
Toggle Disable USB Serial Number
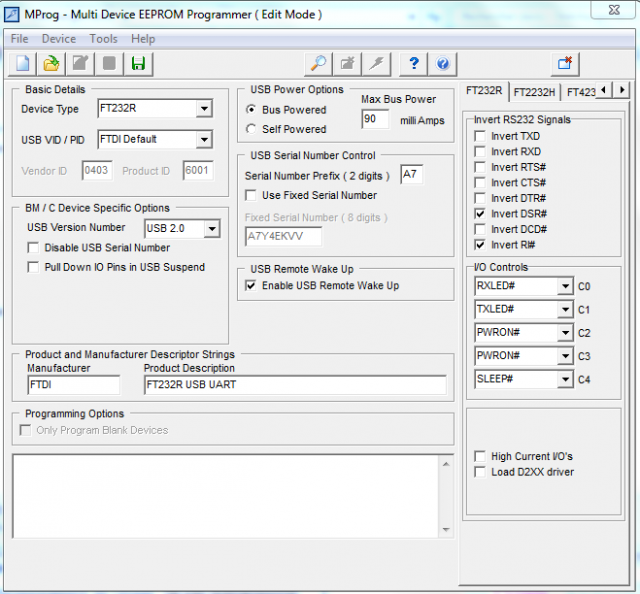click(98, 248)
